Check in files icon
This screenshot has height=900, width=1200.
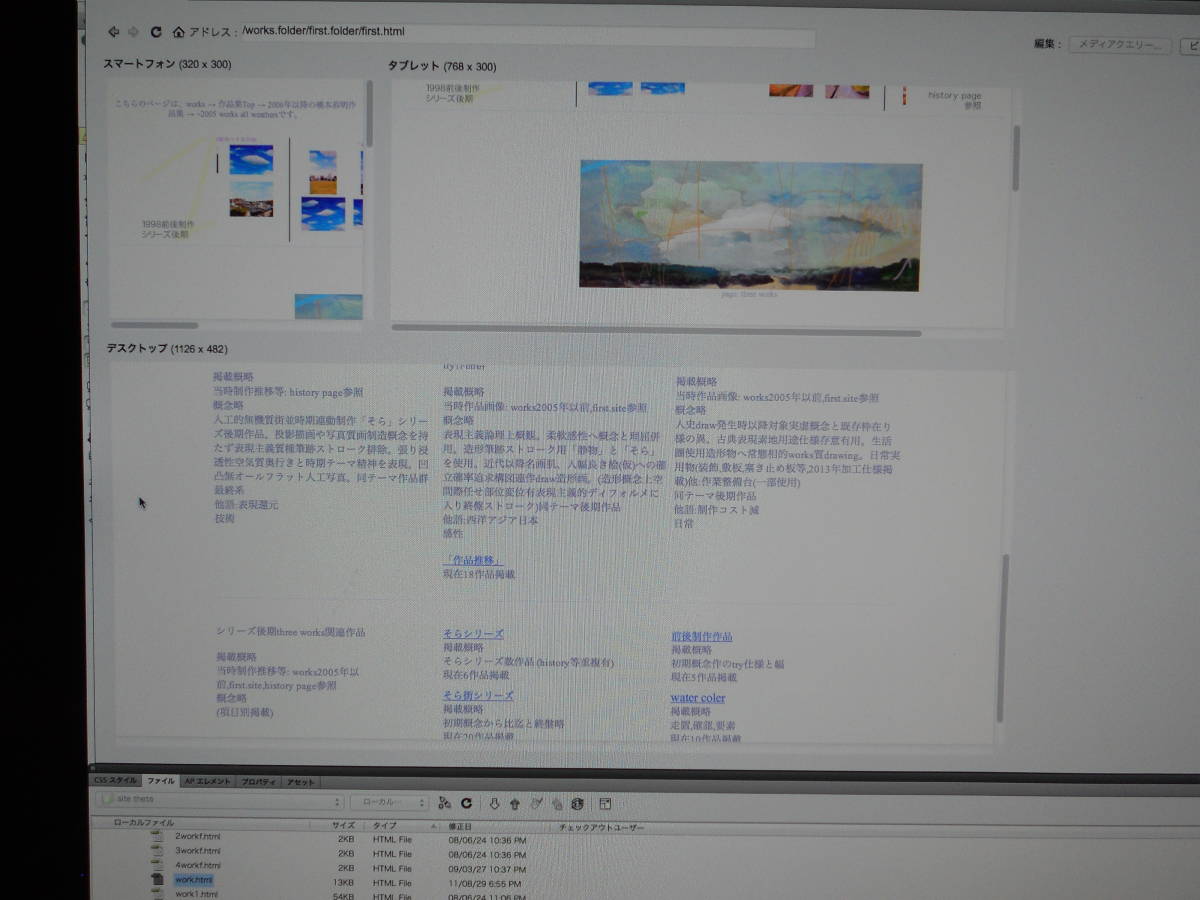tap(557, 803)
